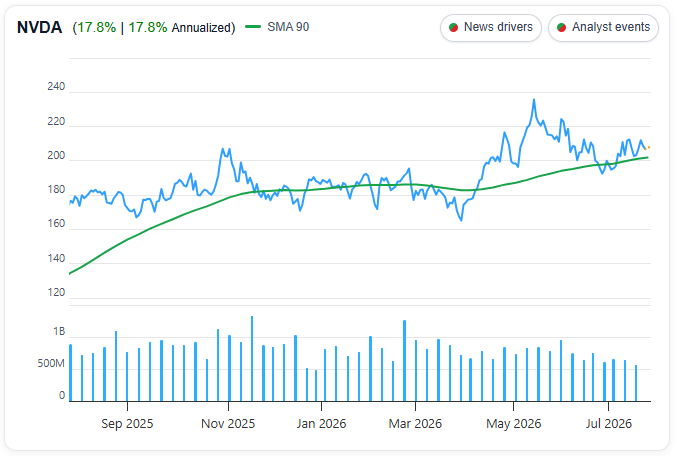
Task: Click the tall volume bar before Mar 2026
Action: [405, 361]
